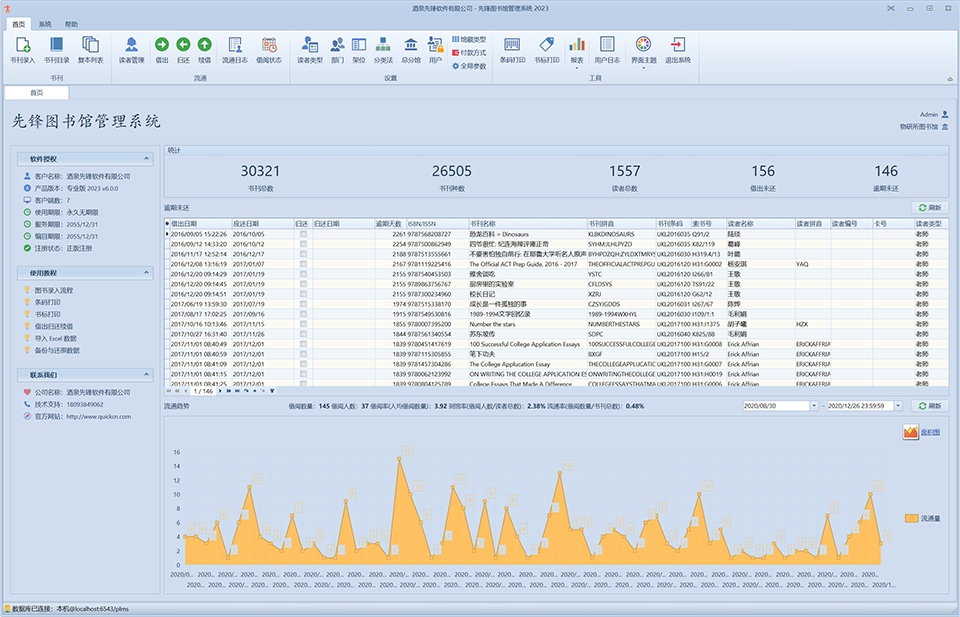The image size is (960, 617).
Task: Check 归还 box for the 2016/09/12 record
Action: tap(303, 244)
